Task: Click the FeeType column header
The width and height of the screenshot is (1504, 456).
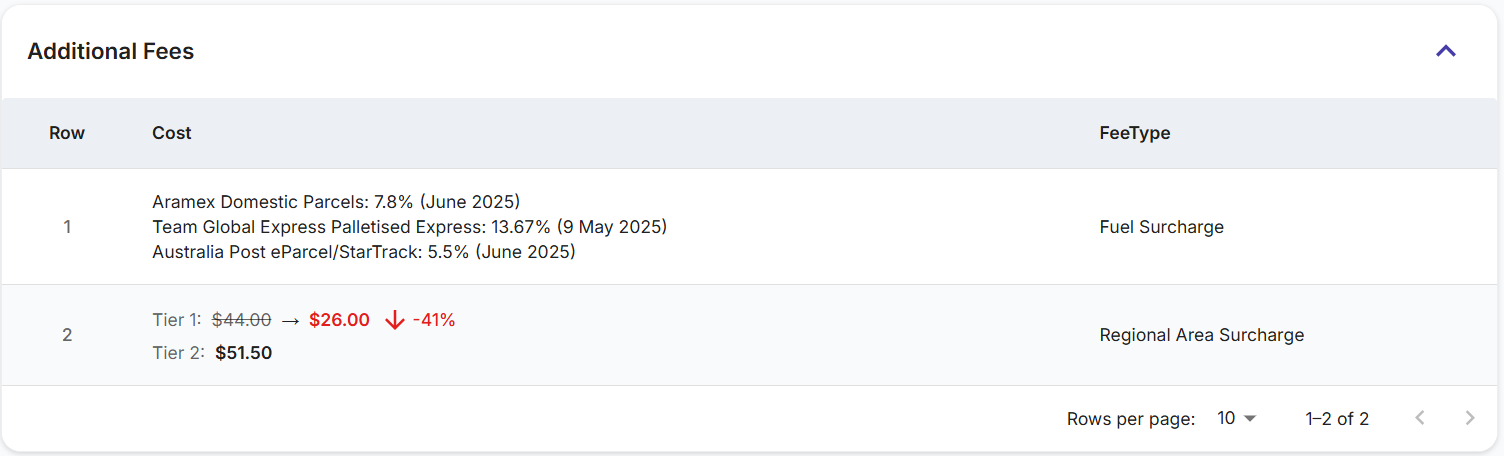Action: pos(1134,133)
